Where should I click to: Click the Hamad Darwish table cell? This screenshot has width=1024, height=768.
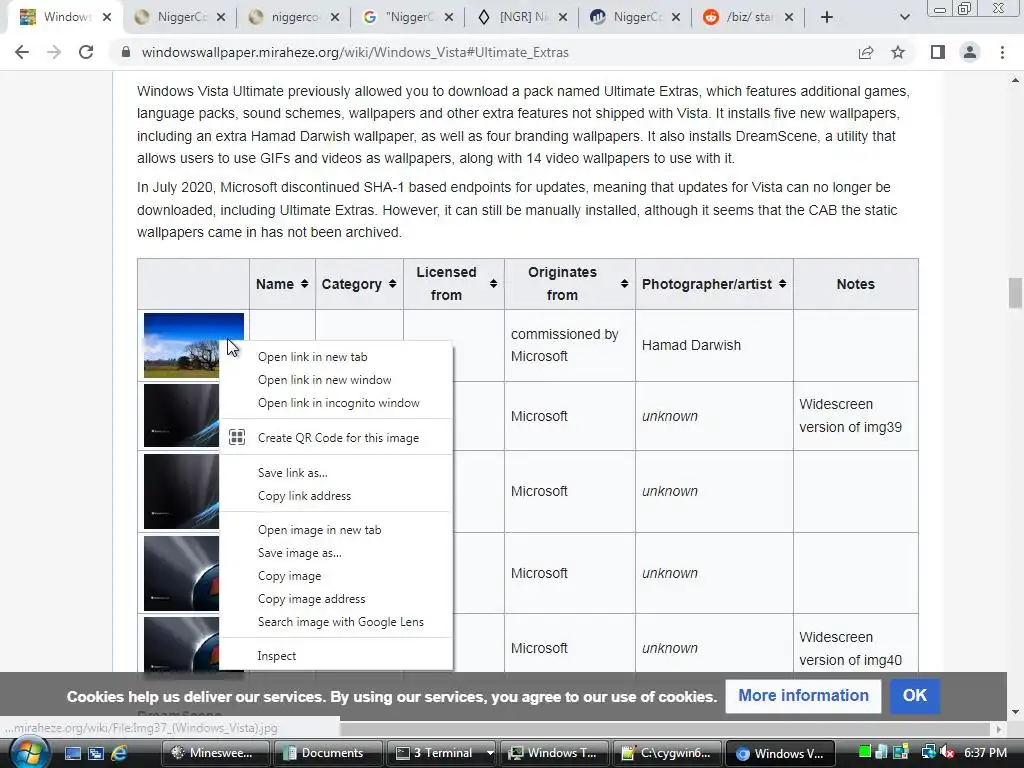click(714, 345)
